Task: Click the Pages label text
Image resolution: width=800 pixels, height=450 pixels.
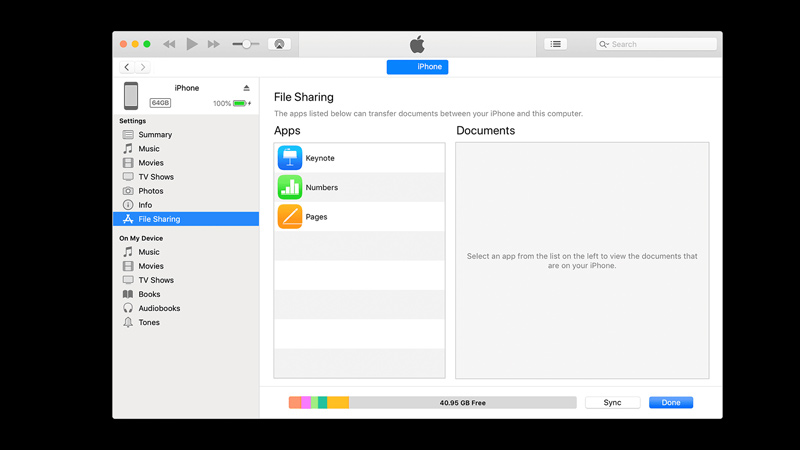Action: pyautogui.click(x=316, y=217)
